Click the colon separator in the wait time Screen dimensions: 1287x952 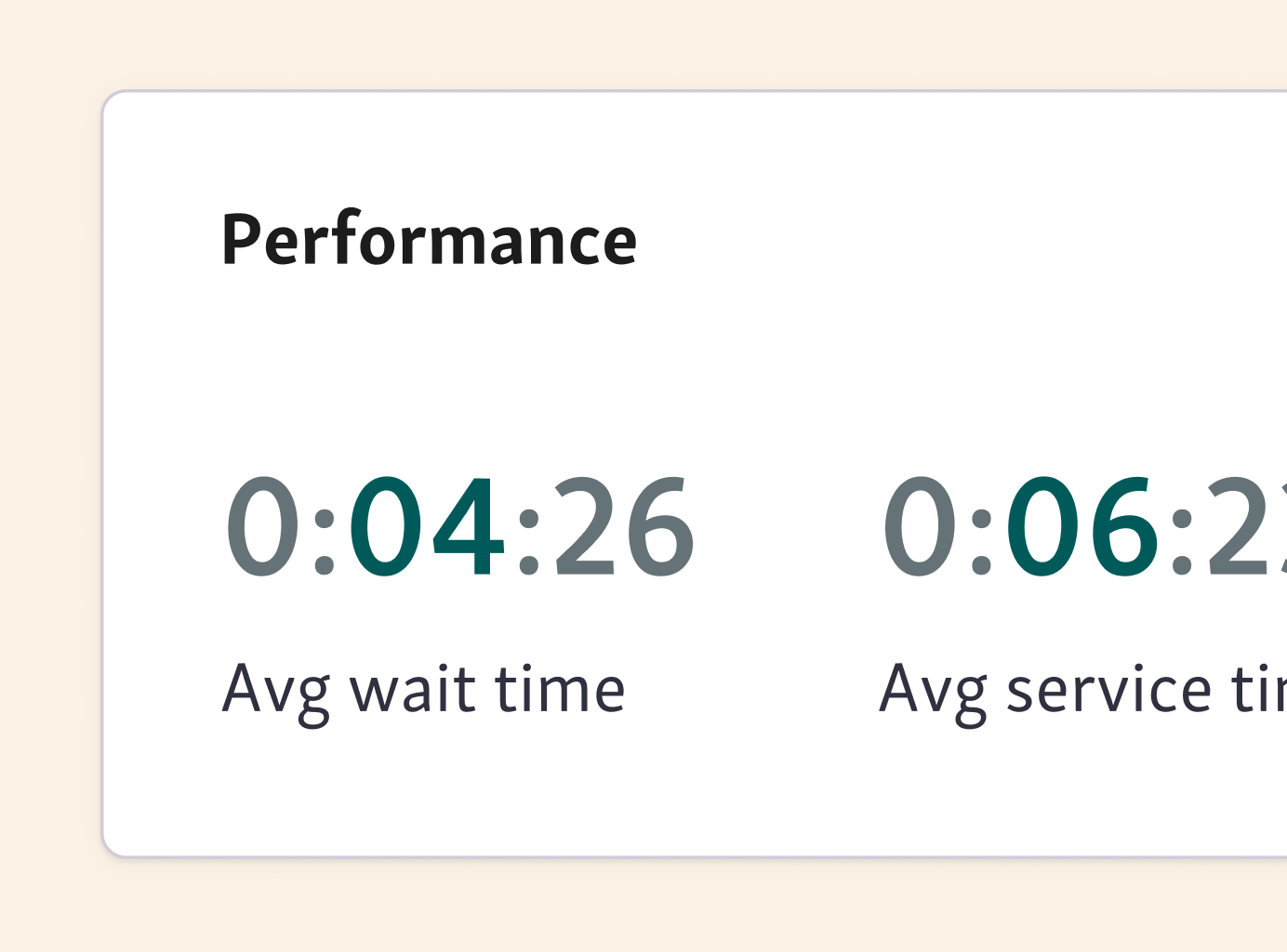325,530
